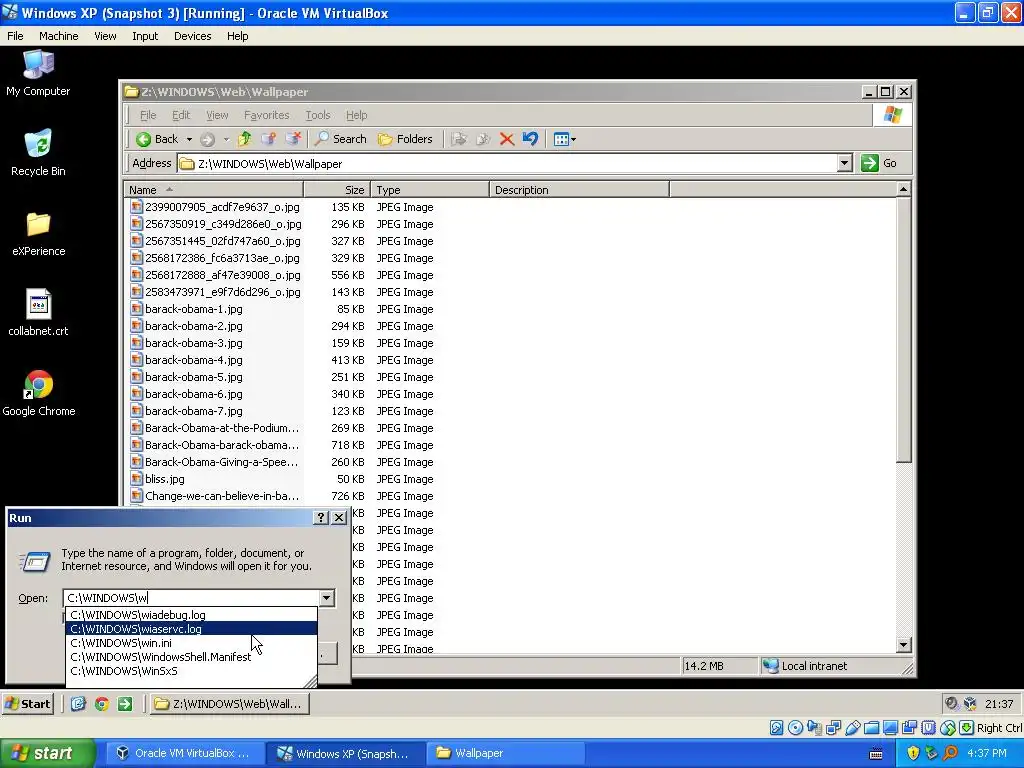Select the Change-we-can-believe-in-ba... file
This screenshot has width=1024, height=768.
tap(215, 496)
